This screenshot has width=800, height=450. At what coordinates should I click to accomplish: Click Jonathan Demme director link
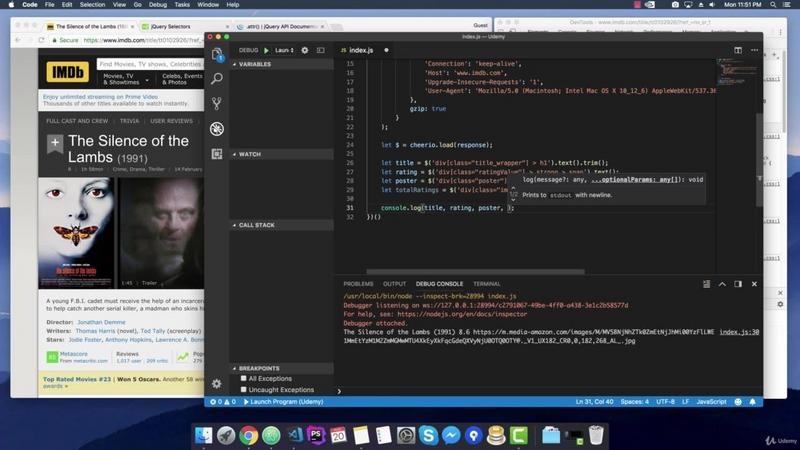pyautogui.click(x=101, y=322)
